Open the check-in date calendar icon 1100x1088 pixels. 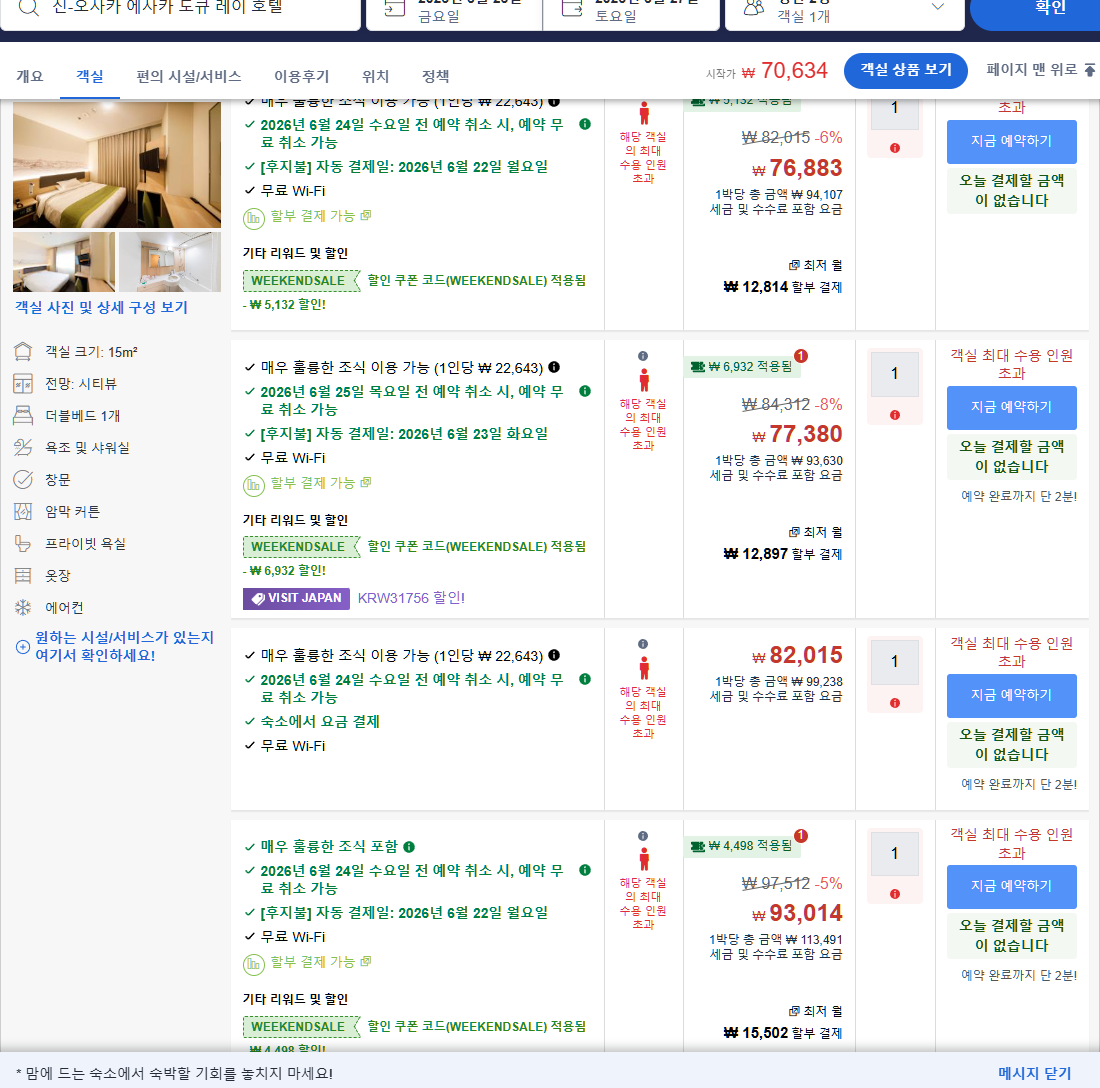(395, 7)
